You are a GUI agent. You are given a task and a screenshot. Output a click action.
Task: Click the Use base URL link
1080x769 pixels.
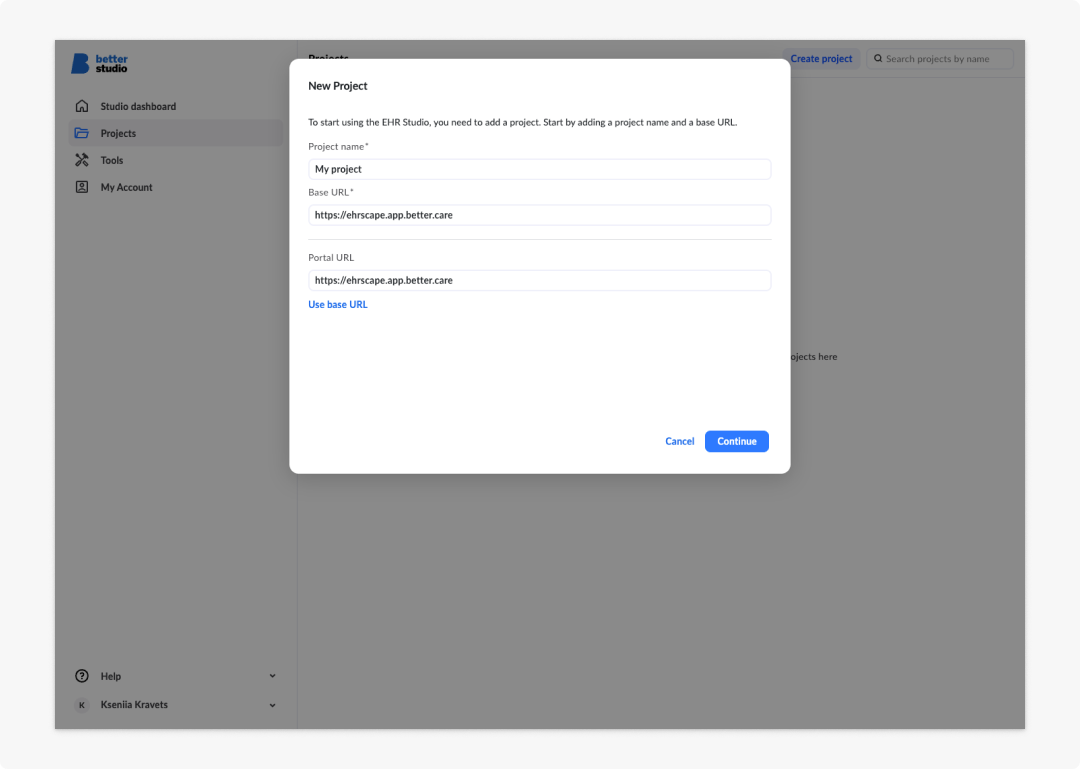(338, 304)
